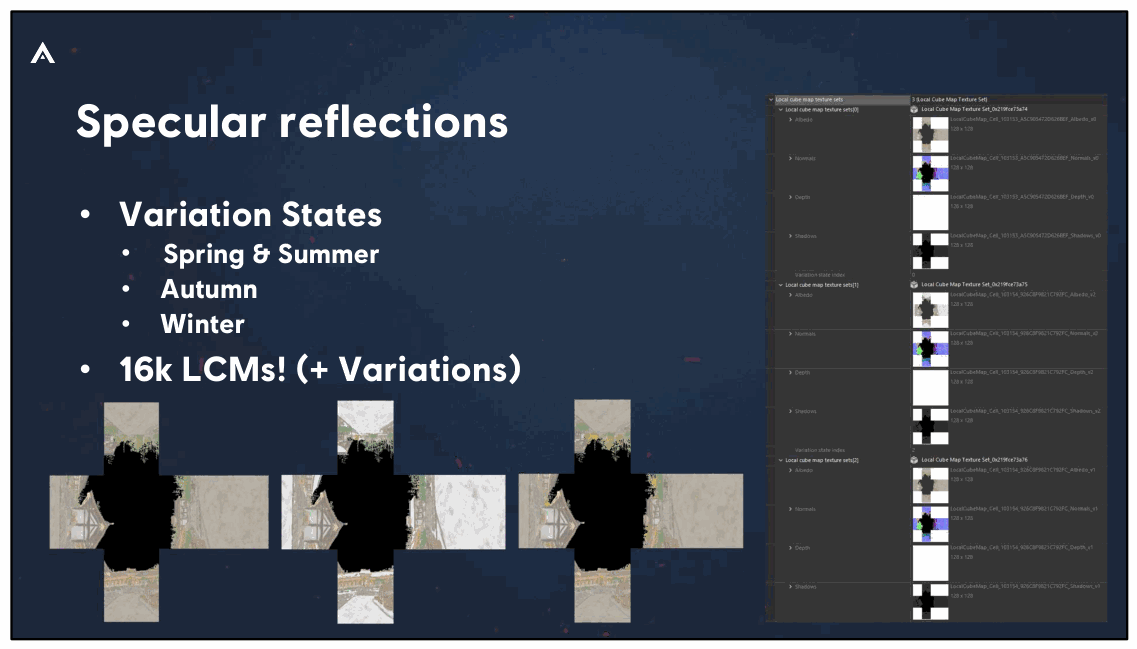Expand the Shadows property in texture sets[2]
This screenshot has height=649, width=1137.
coord(790,587)
